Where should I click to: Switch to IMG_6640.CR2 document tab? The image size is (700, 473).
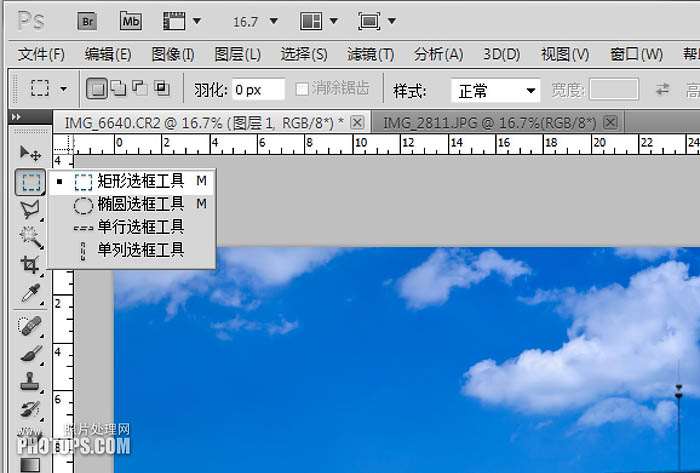pos(204,123)
